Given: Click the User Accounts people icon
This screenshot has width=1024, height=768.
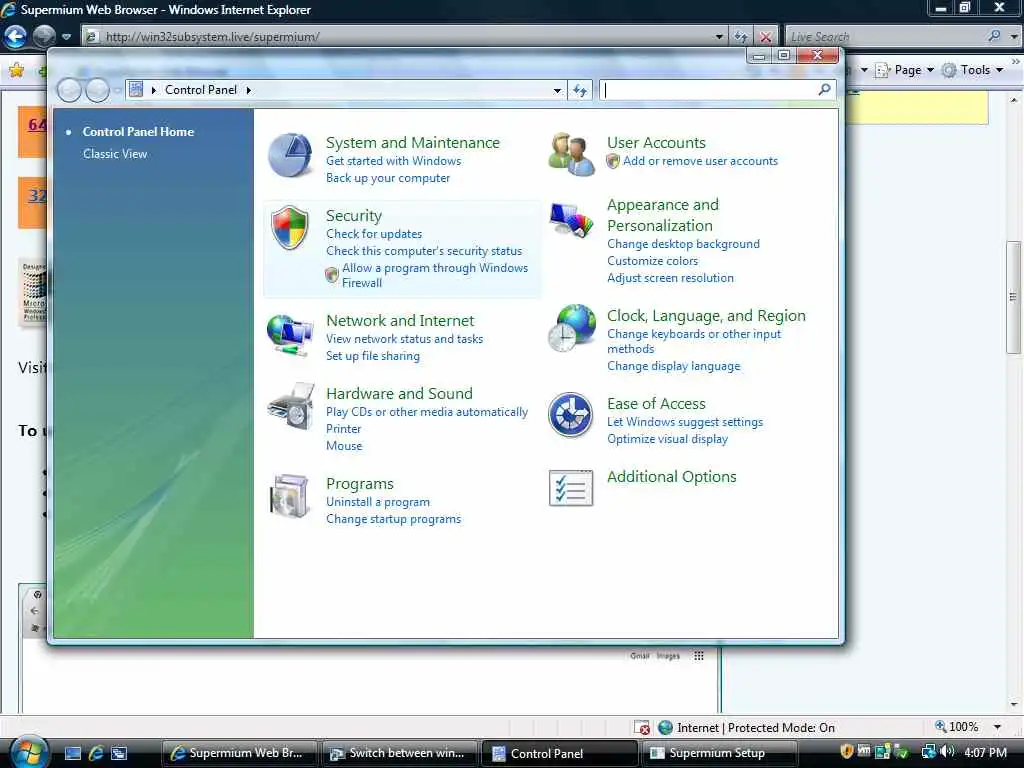Looking at the screenshot, I should pos(571,155).
